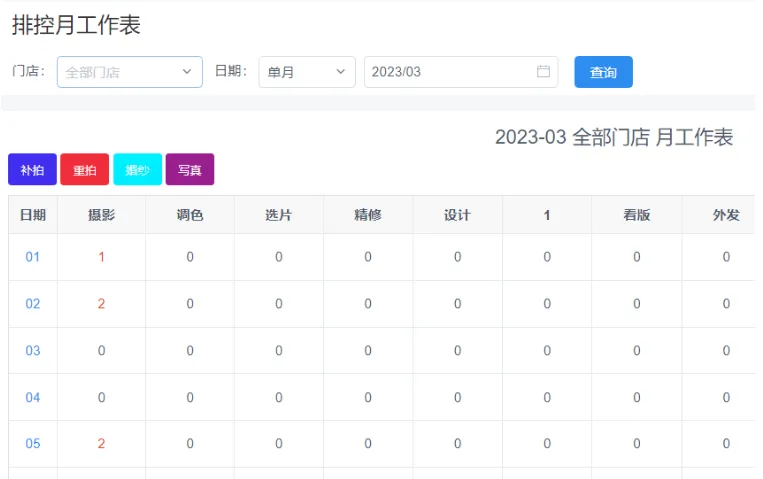Select date 04 in the table

pos(33,397)
